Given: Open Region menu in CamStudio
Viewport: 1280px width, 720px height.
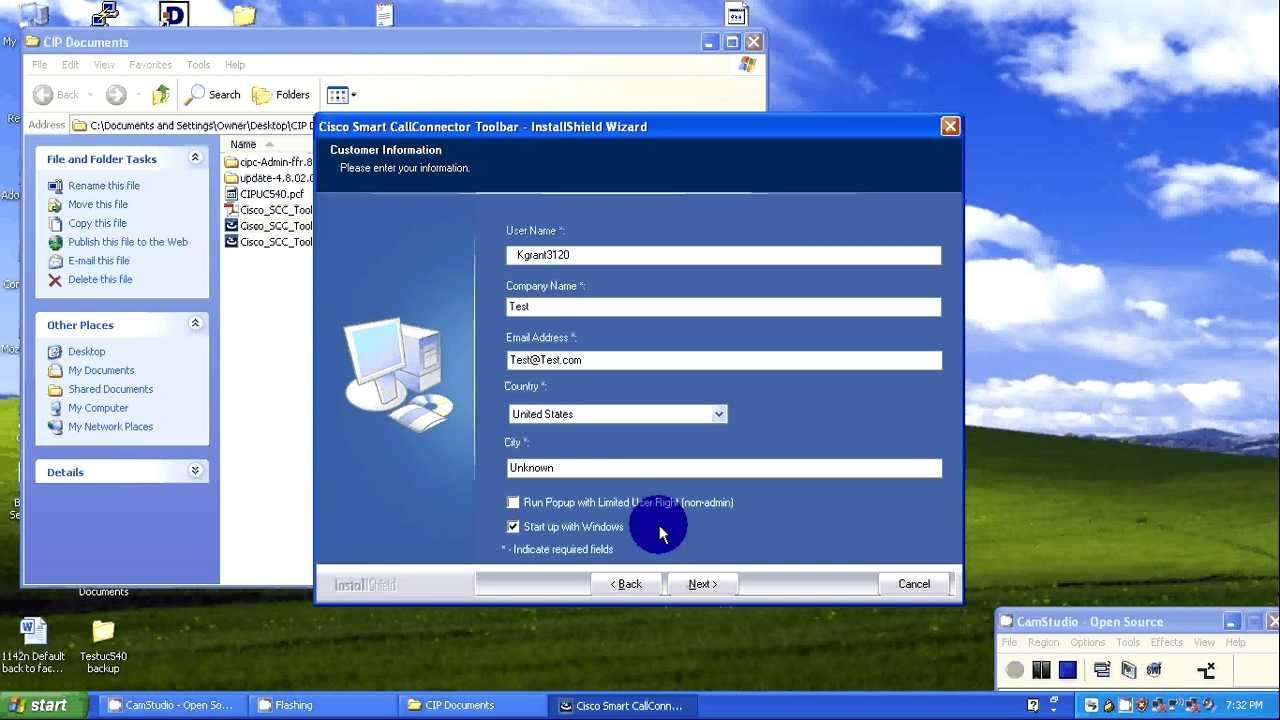Looking at the screenshot, I should (1043, 642).
